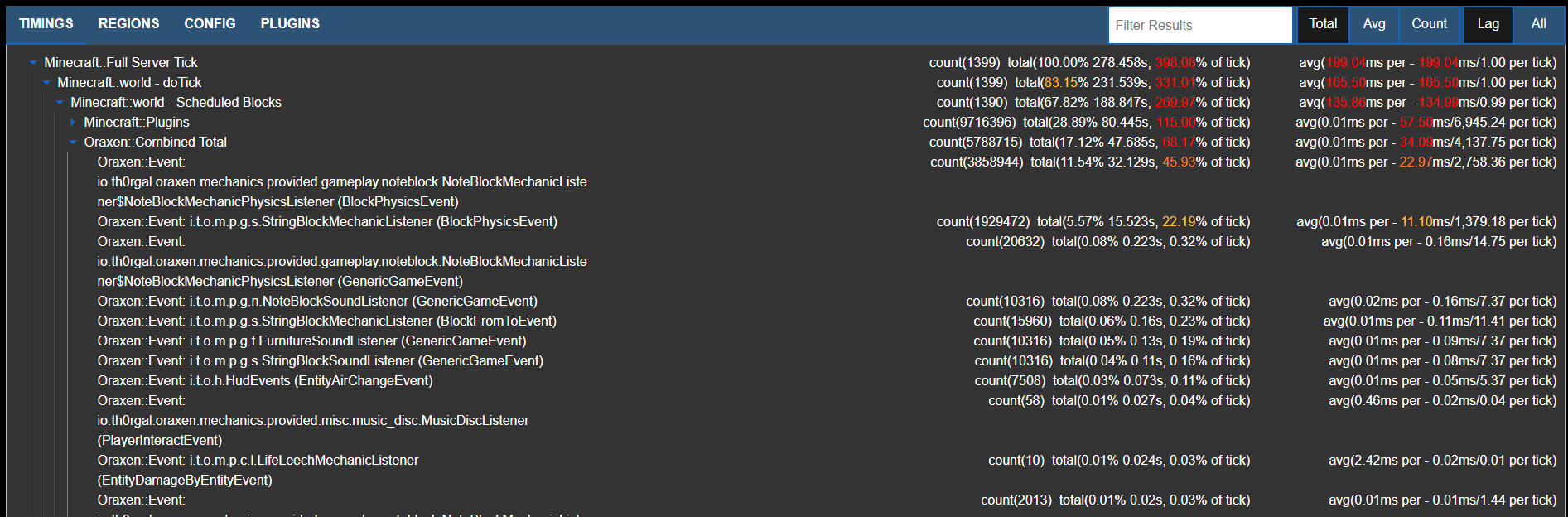
Task: Collapse Minecraft::world - doTick node
Action: click(x=46, y=83)
